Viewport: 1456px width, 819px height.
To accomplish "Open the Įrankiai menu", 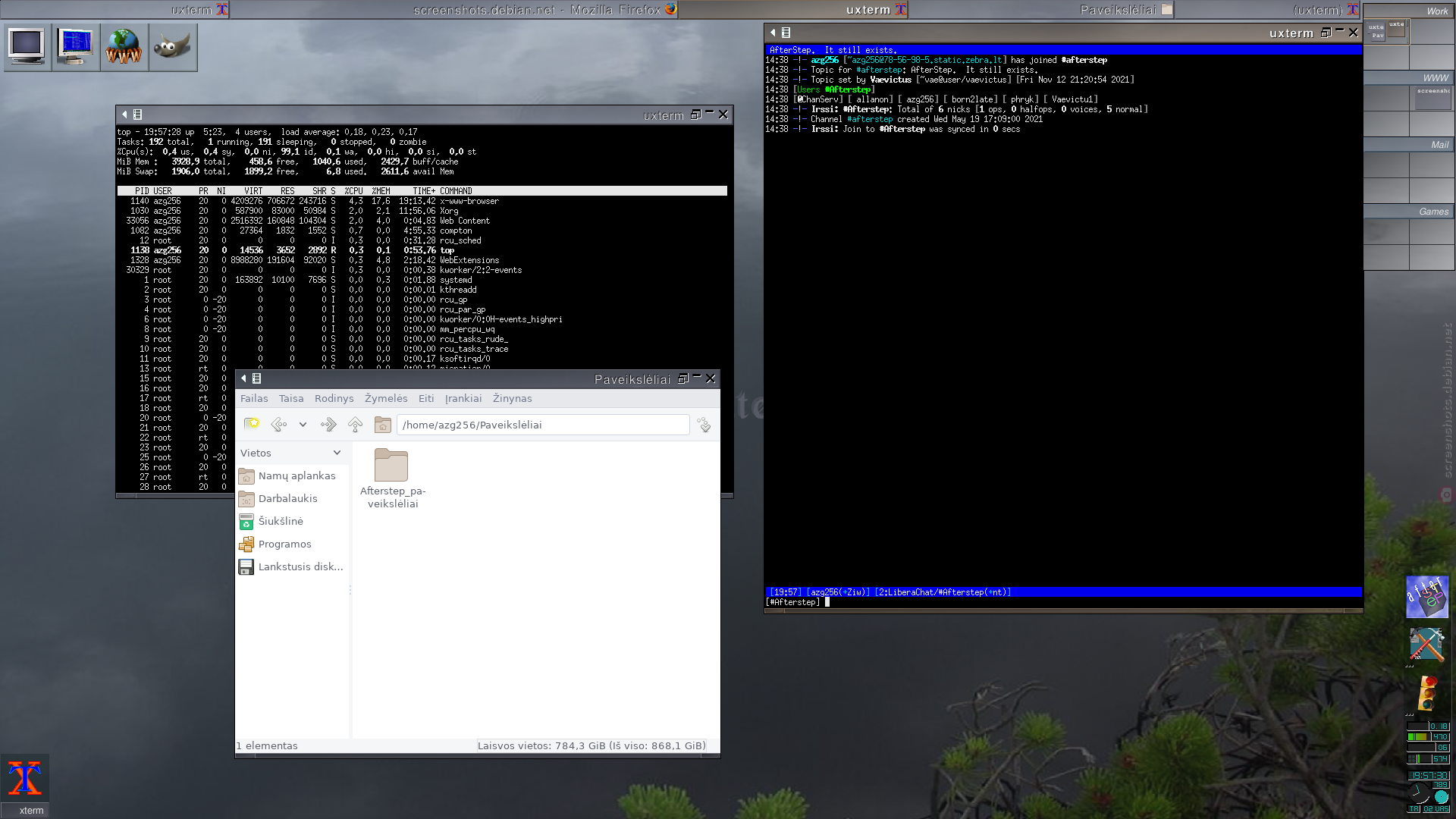I will (463, 398).
